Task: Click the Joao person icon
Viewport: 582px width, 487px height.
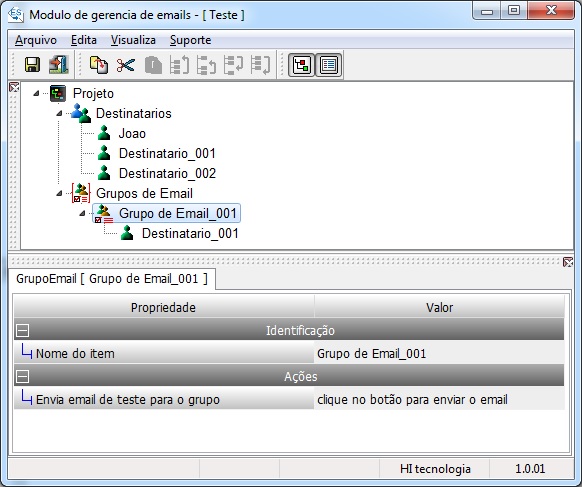Action: 104,133
